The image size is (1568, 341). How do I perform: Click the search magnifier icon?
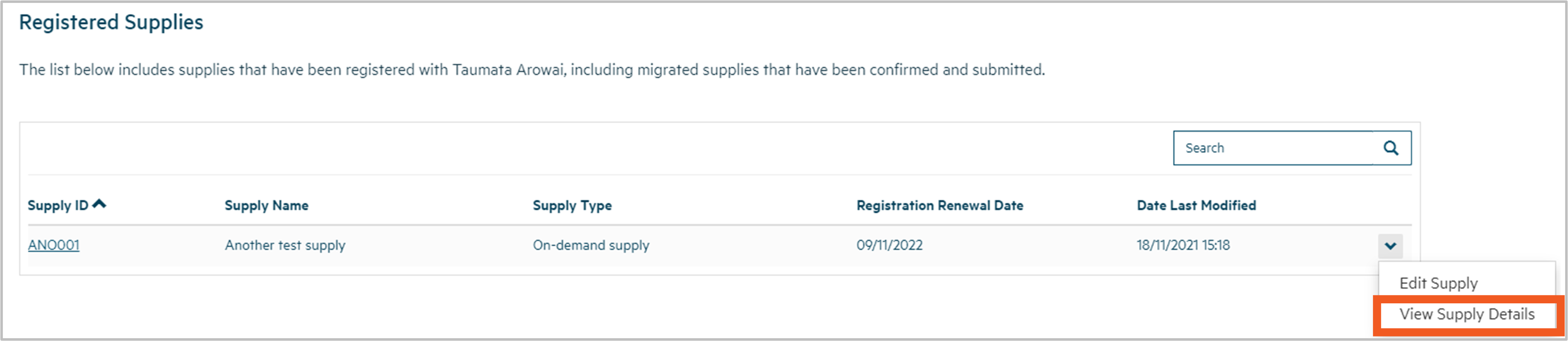(1391, 148)
